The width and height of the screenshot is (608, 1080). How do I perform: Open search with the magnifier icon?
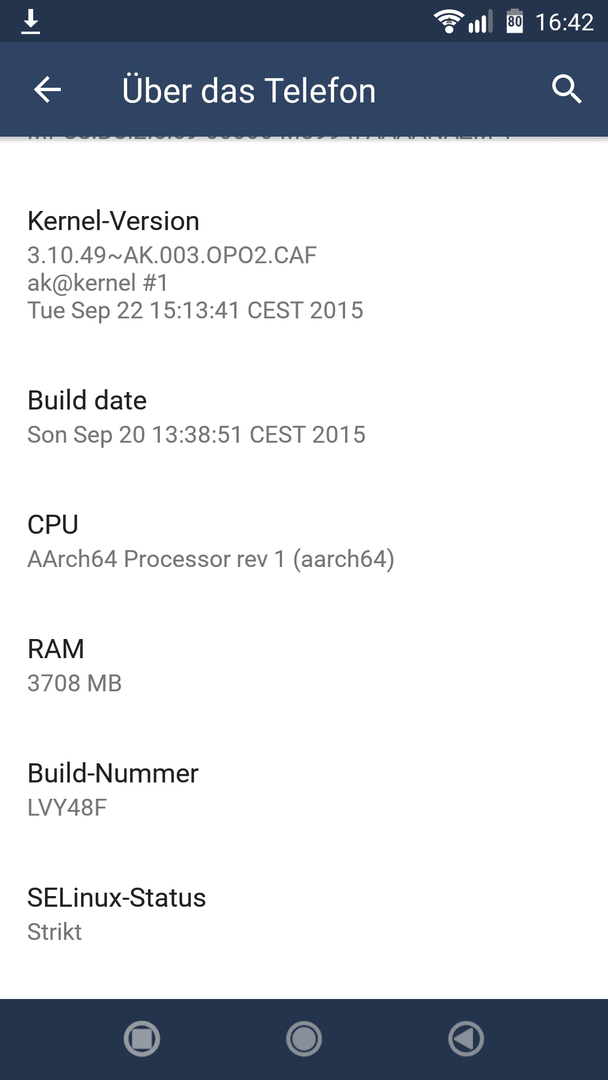click(x=567, y=90)
